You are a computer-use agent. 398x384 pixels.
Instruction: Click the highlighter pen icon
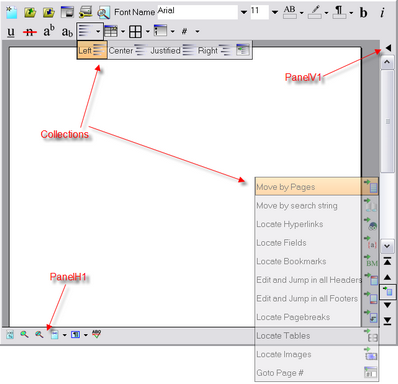tap(315, 12)
